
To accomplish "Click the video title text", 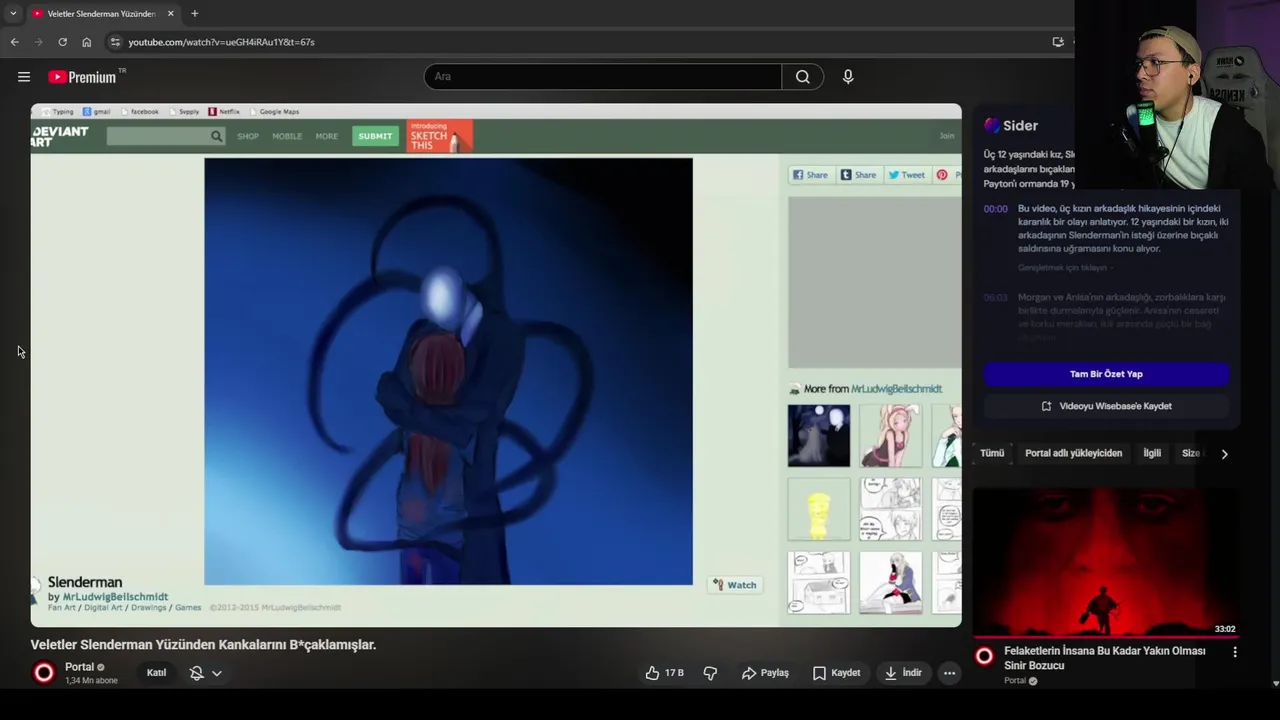I will (x=203, y=645).
